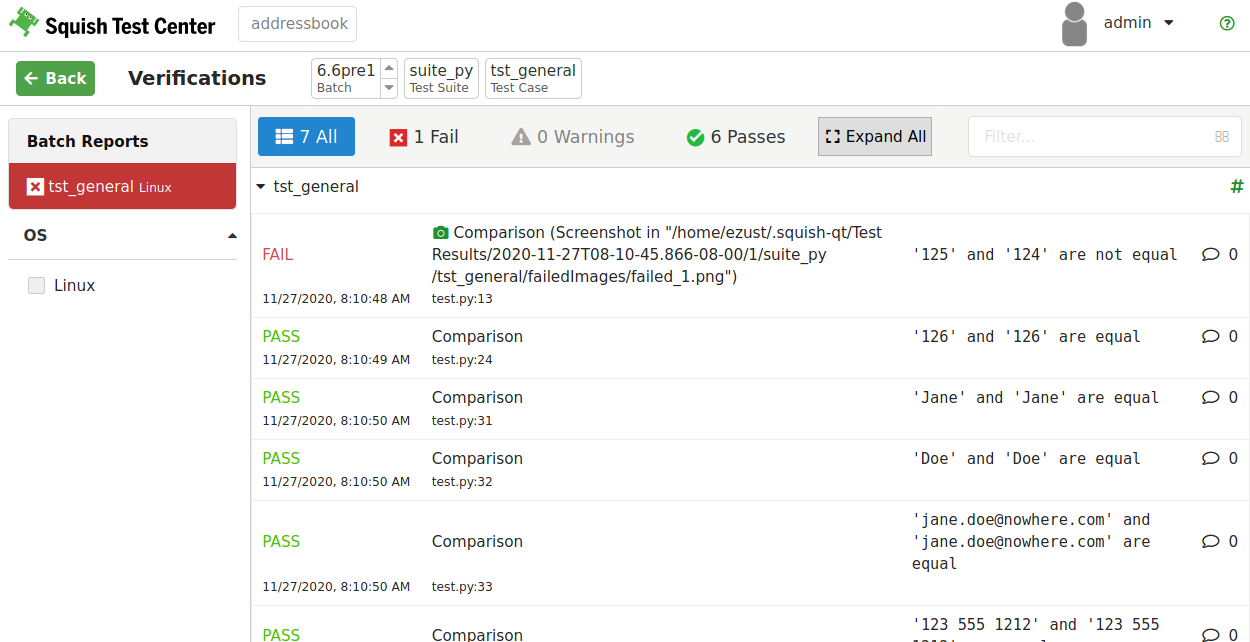Select the '7 All' results tab
The height and width of the screenshot is (642, 1250).
306,136
